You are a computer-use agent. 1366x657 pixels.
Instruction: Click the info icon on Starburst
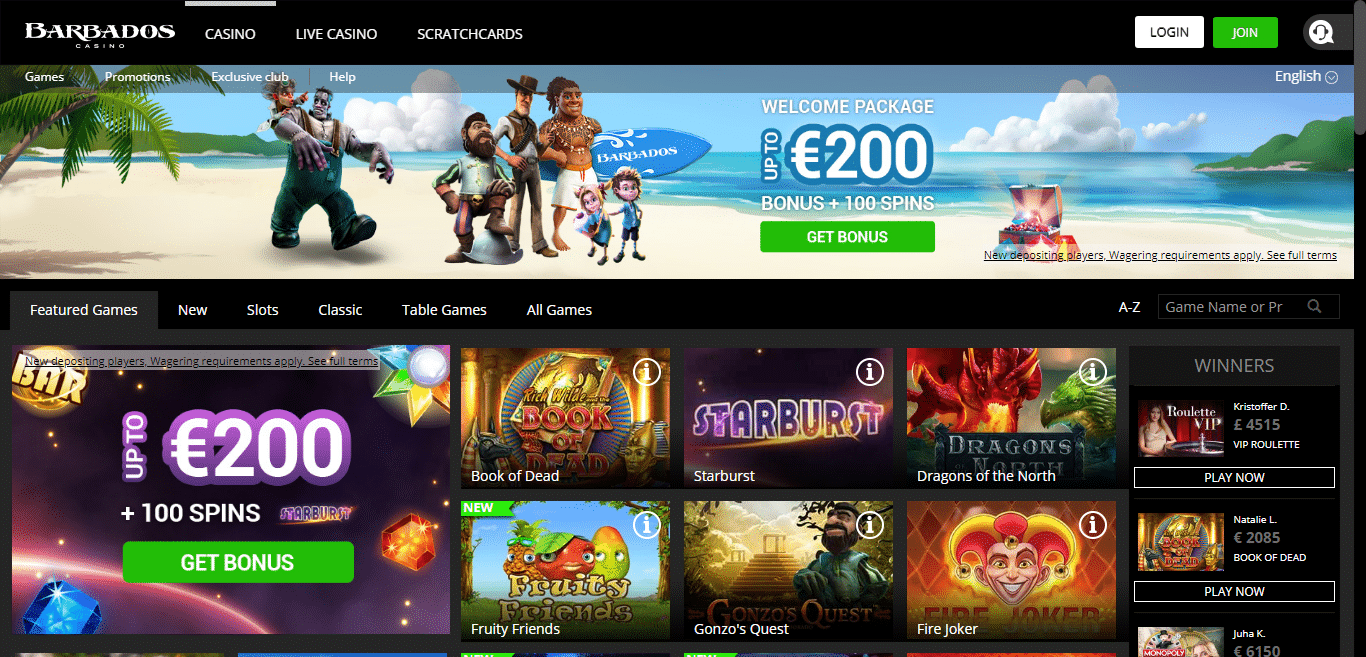coord(870,372)
